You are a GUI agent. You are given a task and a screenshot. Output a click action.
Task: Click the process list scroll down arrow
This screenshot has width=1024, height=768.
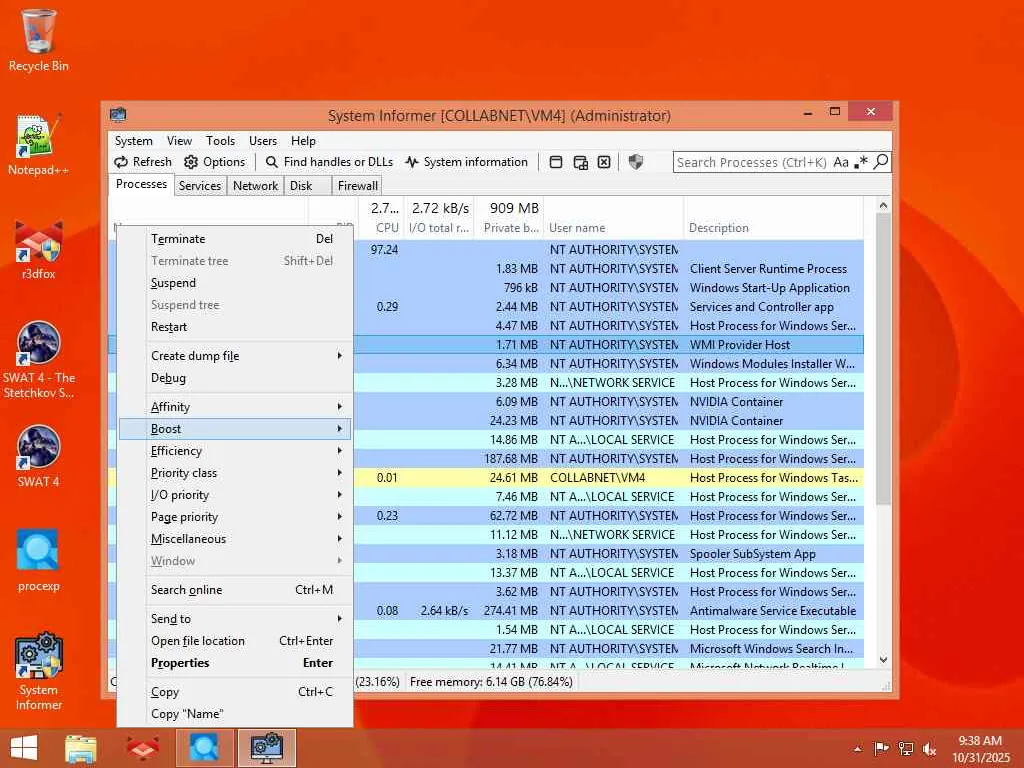tap(883, 660)
